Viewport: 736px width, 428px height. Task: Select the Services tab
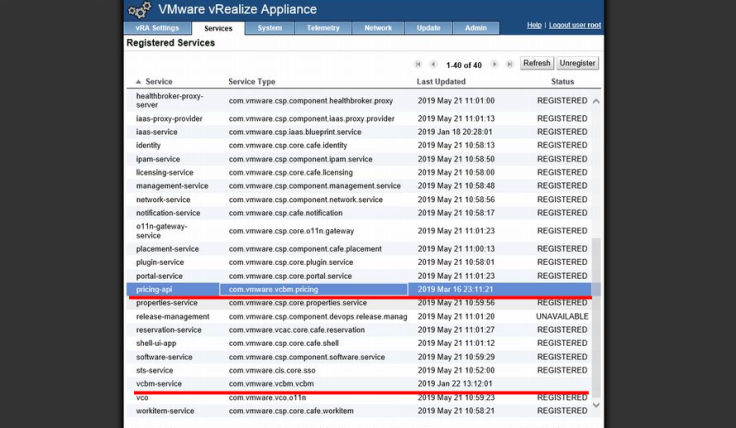coord(218,28)
